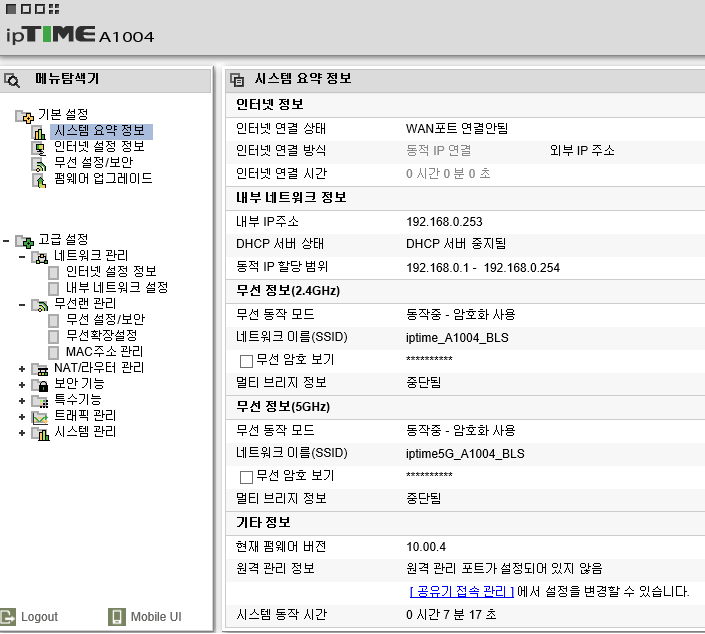The image size is (705, 634).
Task: Expand the NAT/라우터 관리 branch
Action: [22, 369]
